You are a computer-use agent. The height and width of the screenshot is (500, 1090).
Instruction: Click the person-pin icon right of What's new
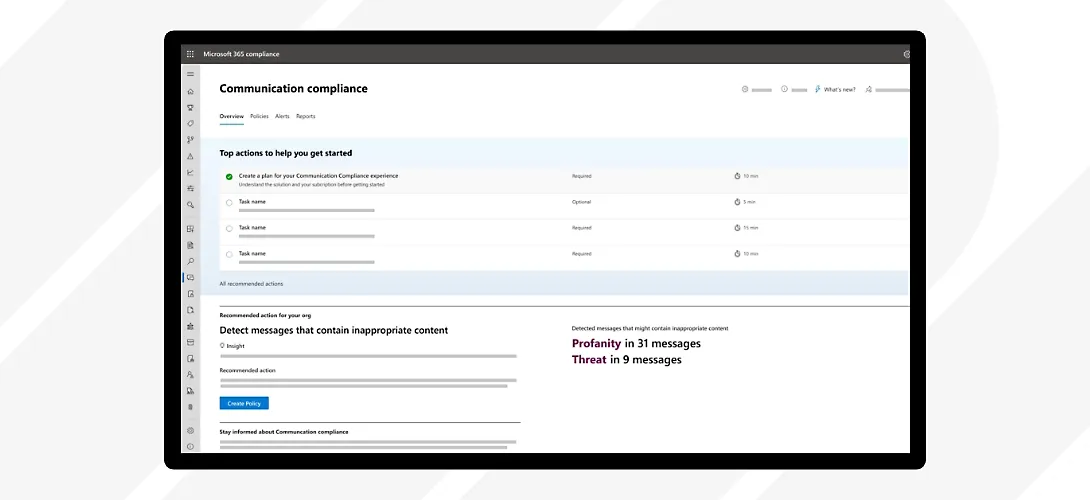tap(868, 89)
